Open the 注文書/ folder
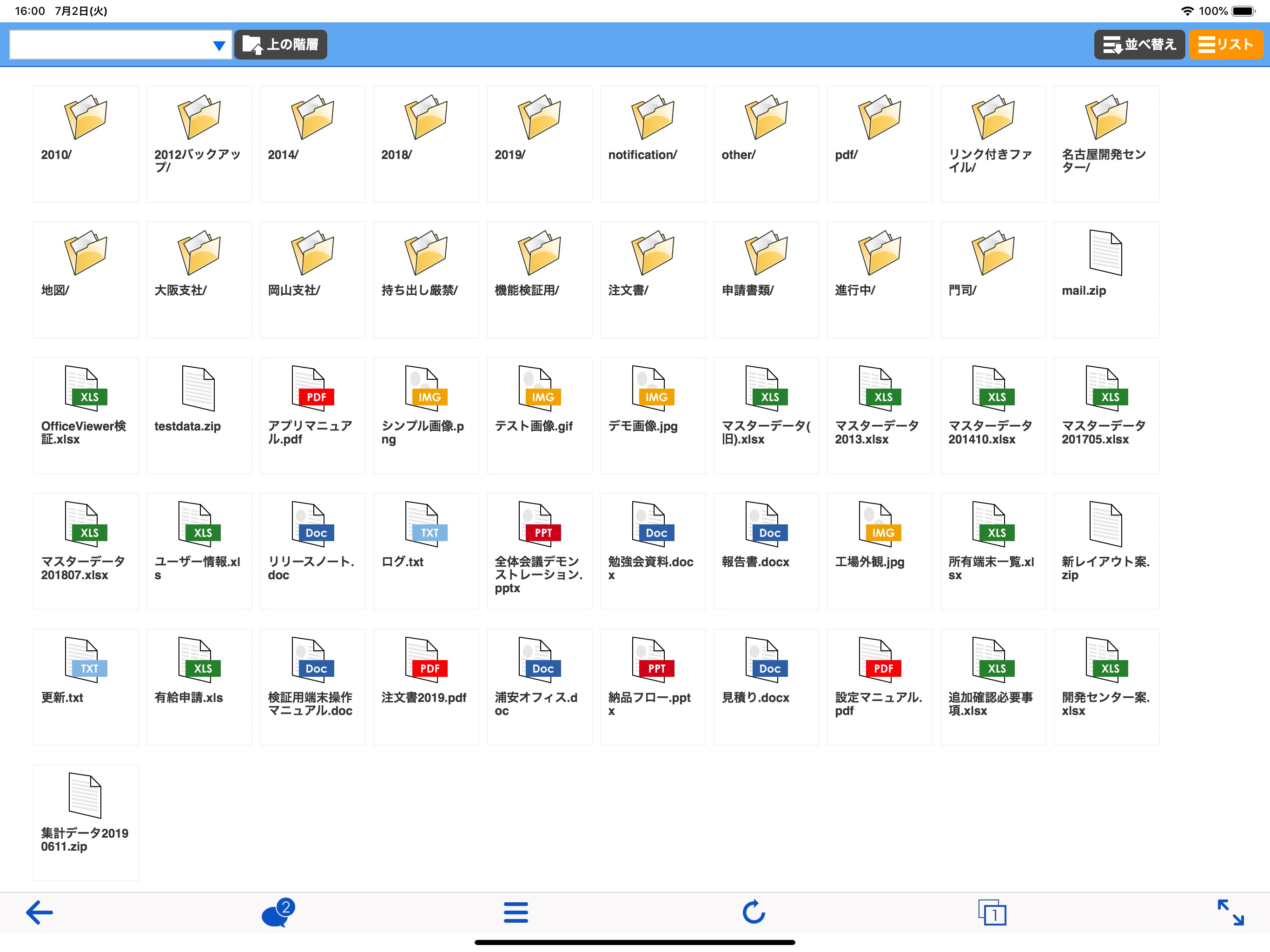 (x=653, y=280)
